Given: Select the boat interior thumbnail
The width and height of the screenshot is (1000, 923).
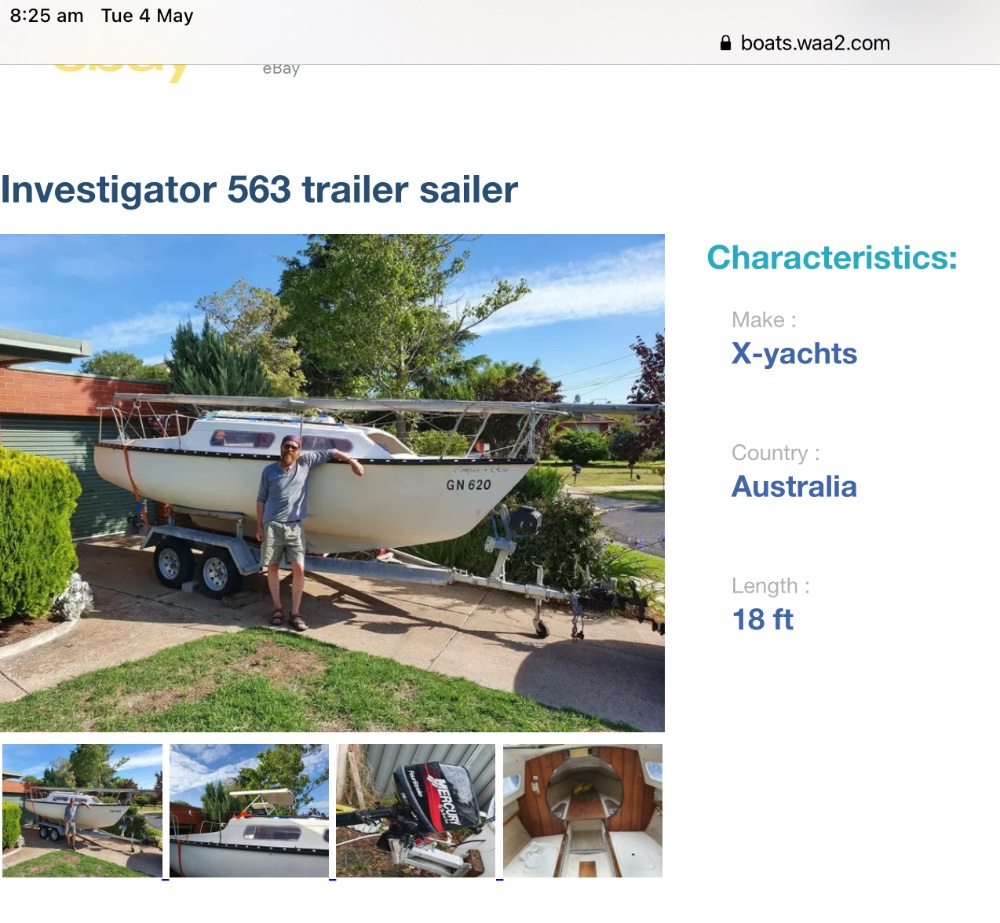Looking at the screenshot, I should click(x=583, y=810).
